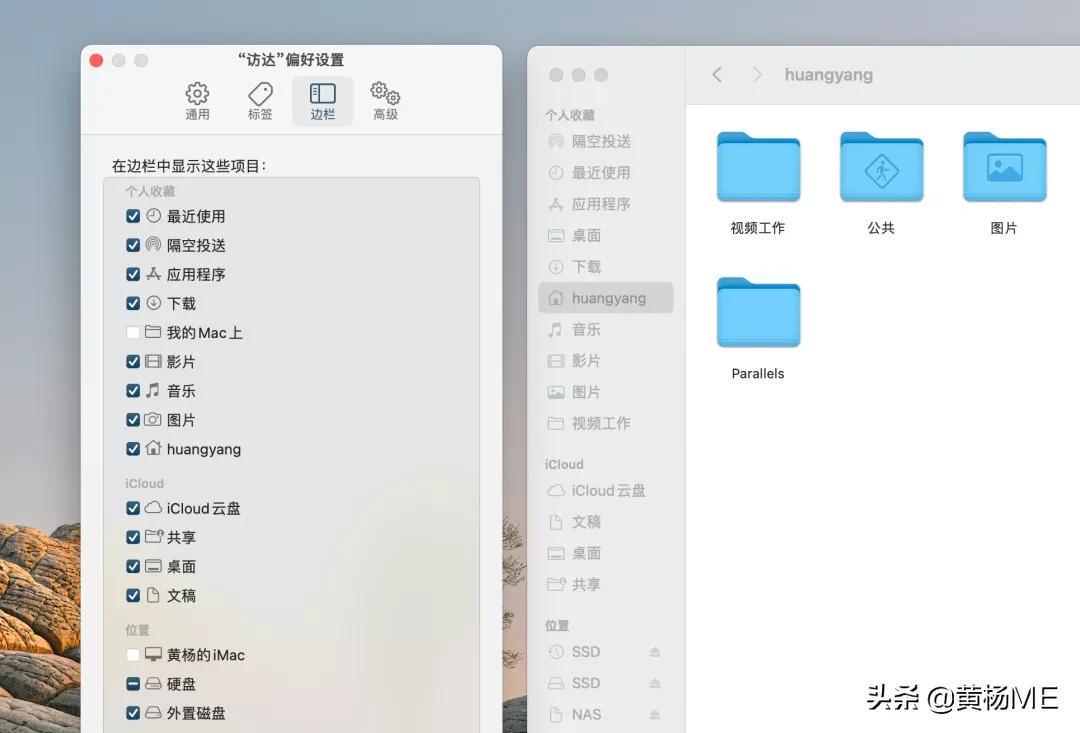Collapse the 位置 sidebar section
Screen dimensions: 1080x733
(557, 625)
